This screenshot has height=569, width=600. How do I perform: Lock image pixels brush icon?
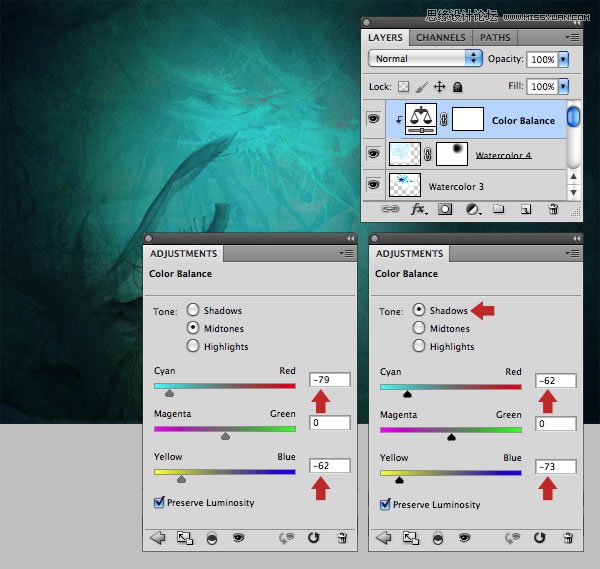click(x=421, y=87)
